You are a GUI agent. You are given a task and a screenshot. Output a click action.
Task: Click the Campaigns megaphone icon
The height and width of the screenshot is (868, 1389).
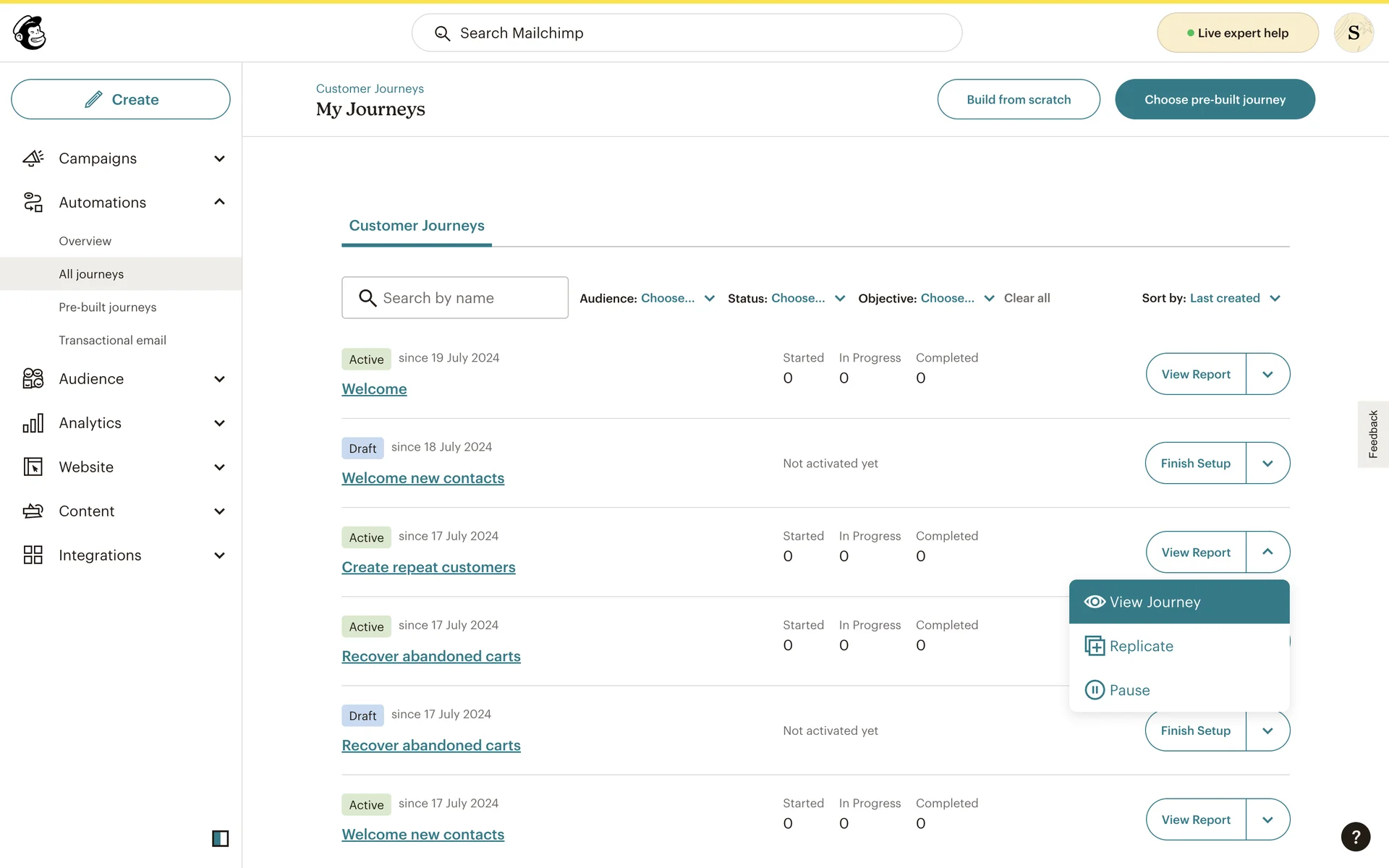[33, 158]
